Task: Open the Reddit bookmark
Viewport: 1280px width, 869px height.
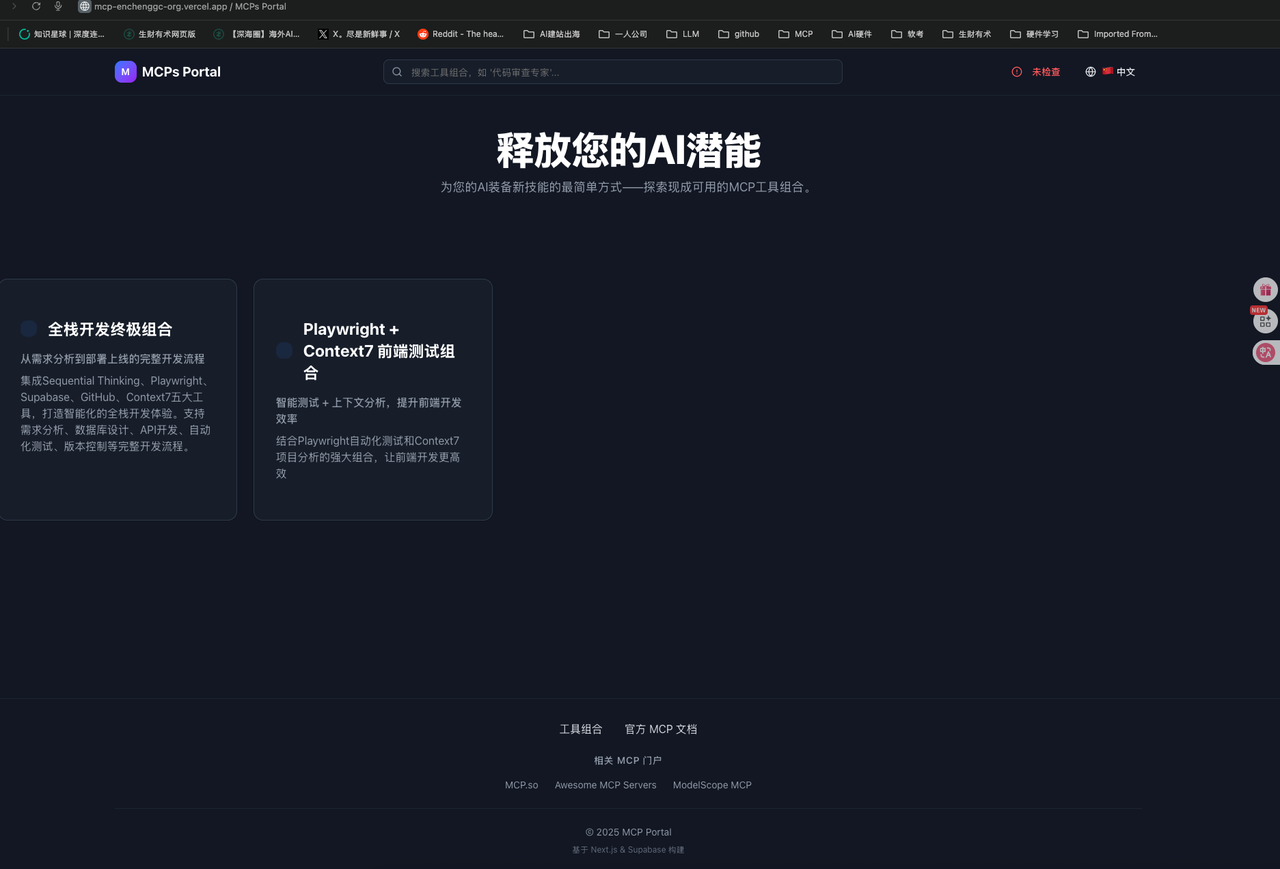Action: tap(461, 34)
